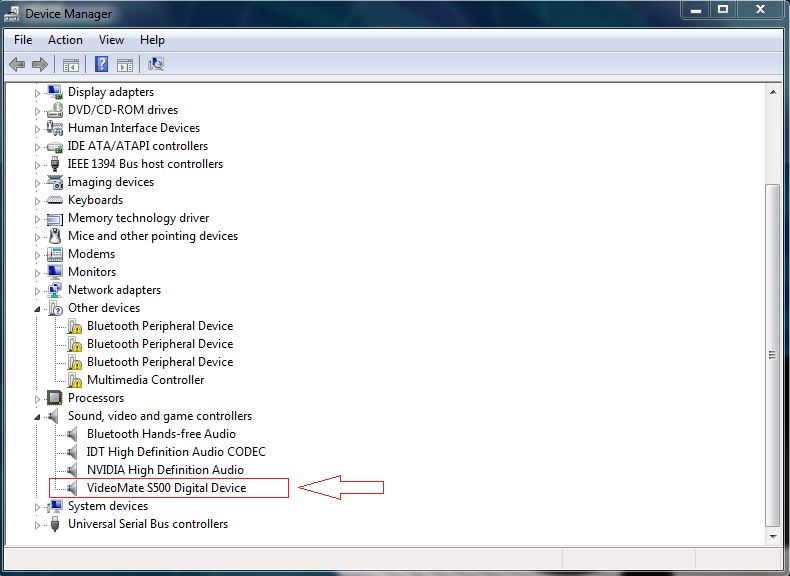Select IEEE 1394 Bus host controllers label
This screenshot has width=790, height=576.
pyautogui.click(x=145, y=164)
